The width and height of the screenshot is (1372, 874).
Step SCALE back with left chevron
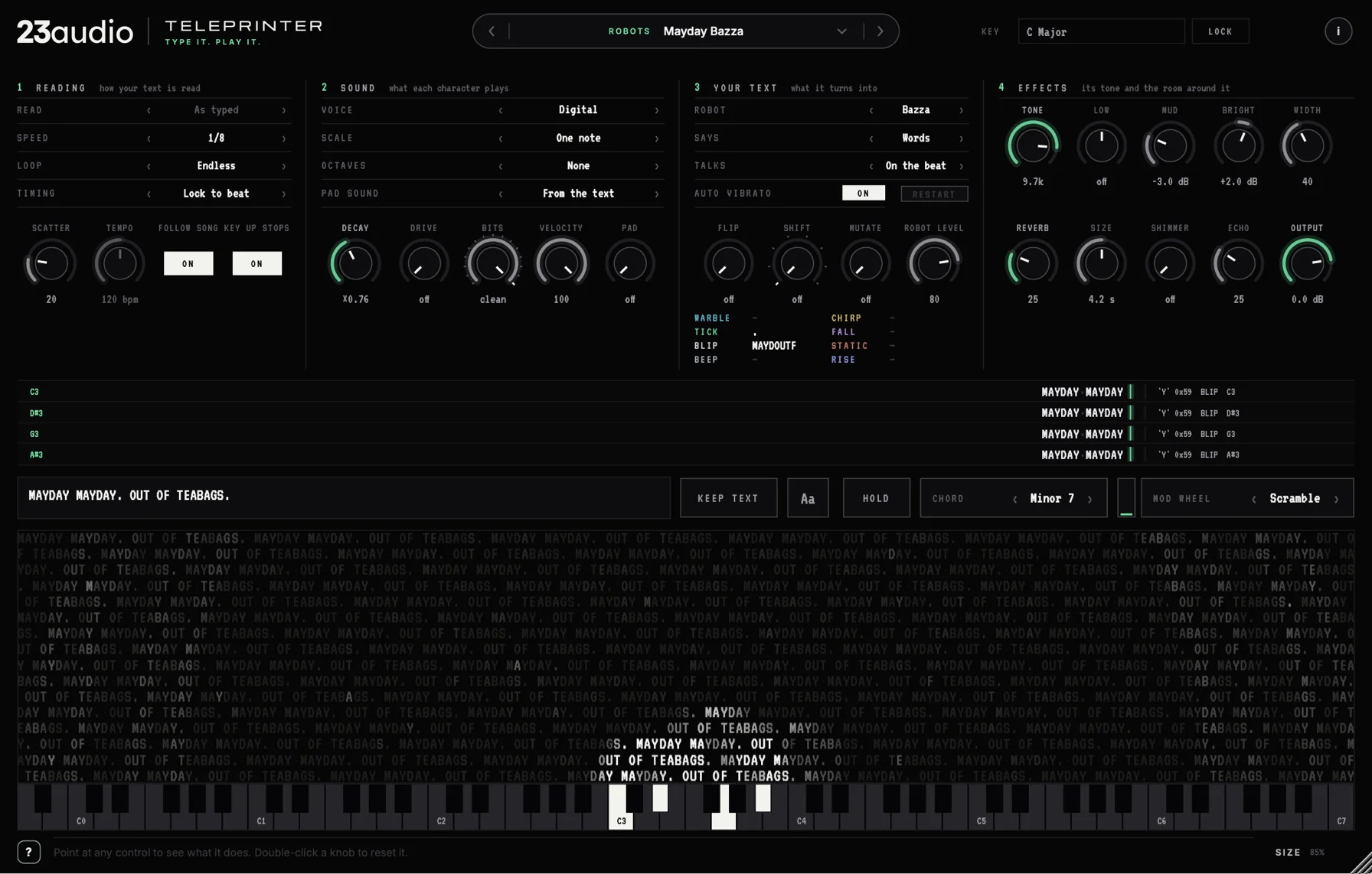coord(501,139)
